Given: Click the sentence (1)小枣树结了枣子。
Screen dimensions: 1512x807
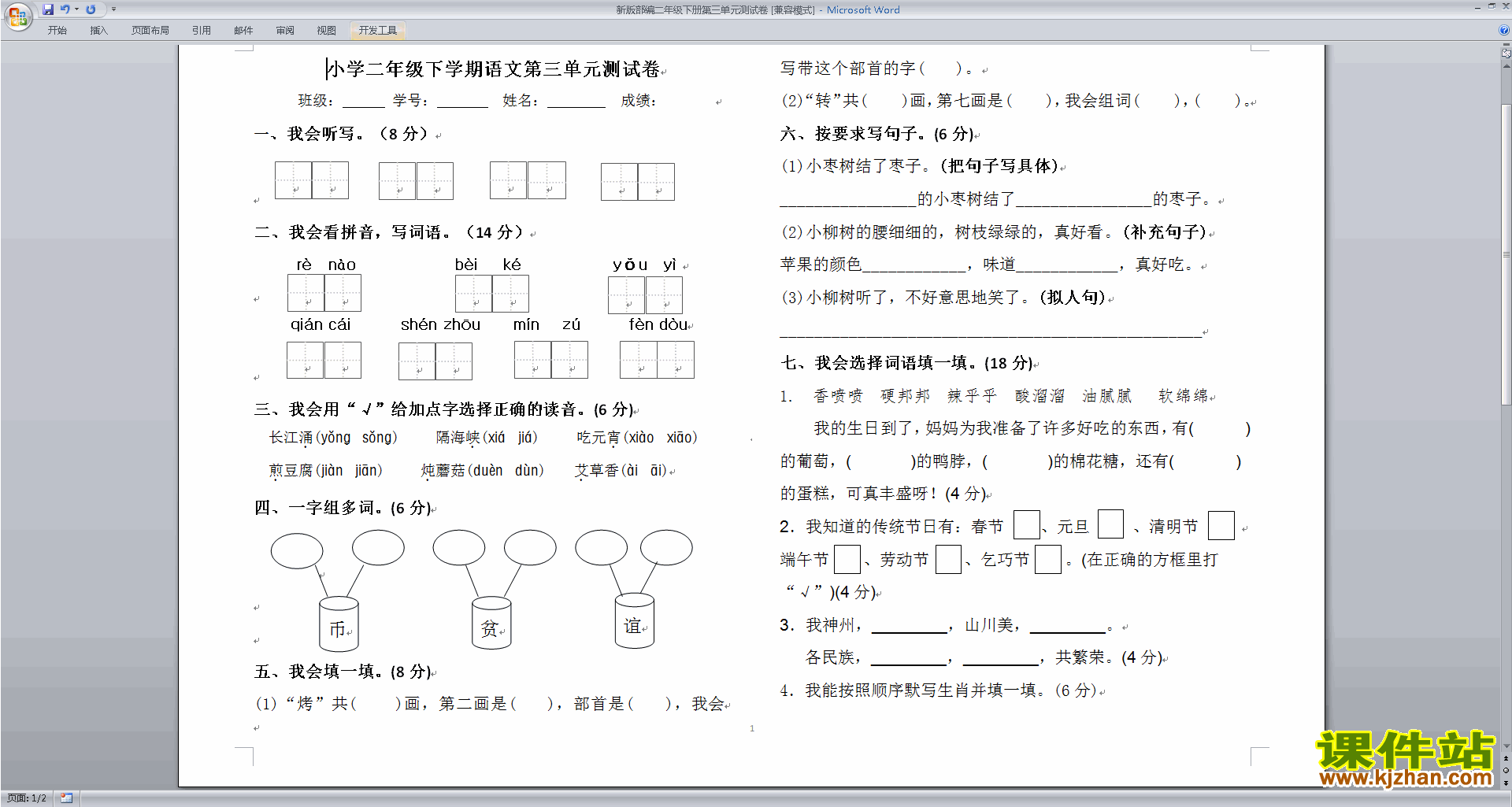Looking at the screenshot, I should [x=858, y=166].
